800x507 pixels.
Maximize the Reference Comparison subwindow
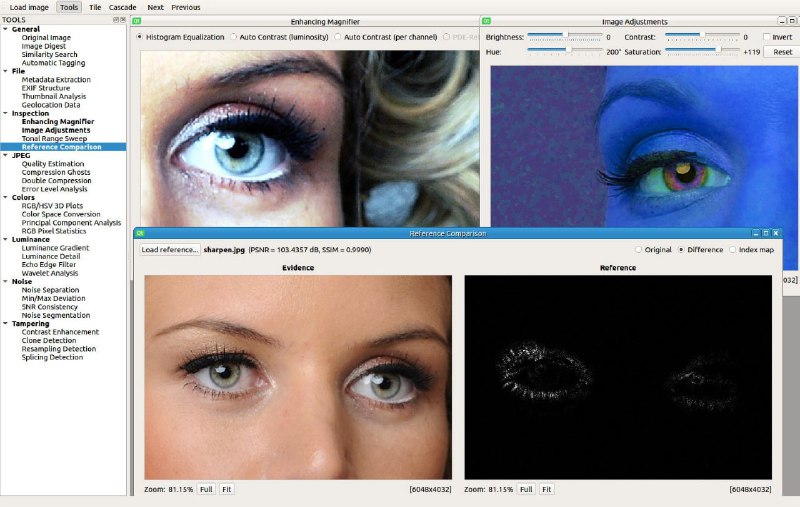coord(766,233)
